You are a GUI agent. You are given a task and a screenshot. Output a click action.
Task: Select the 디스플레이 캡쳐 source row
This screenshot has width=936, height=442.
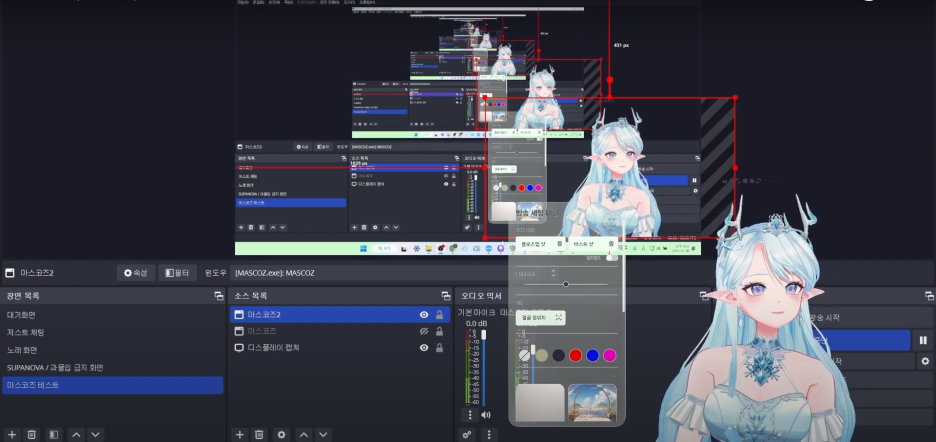coord(340,348)
